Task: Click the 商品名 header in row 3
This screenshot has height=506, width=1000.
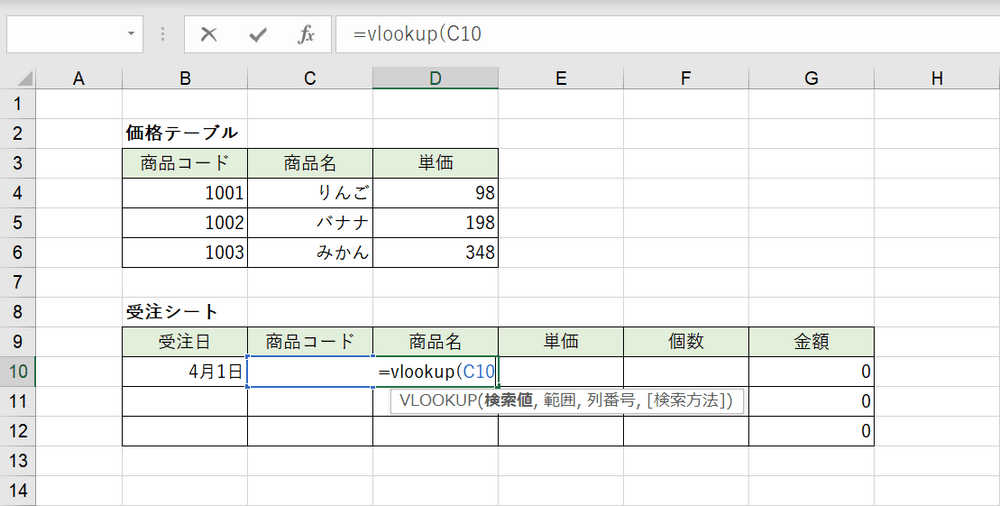Action: (x=310, y=163)
